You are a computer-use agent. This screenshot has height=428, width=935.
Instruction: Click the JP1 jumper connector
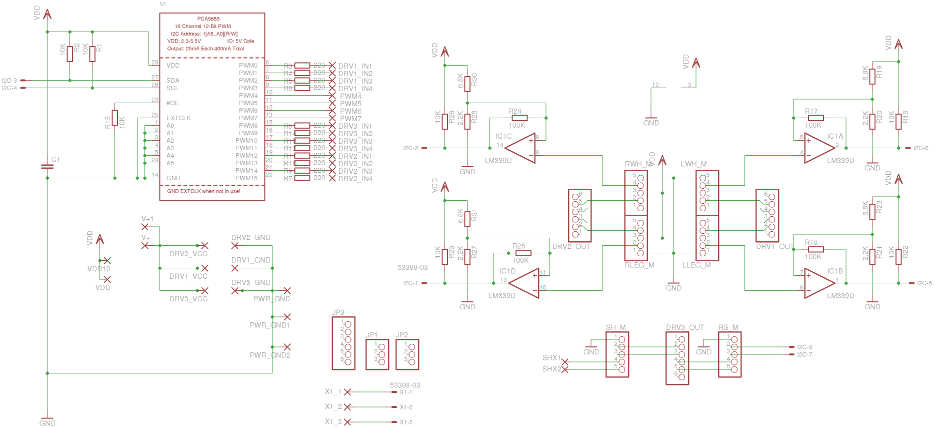tap(376, 353)
